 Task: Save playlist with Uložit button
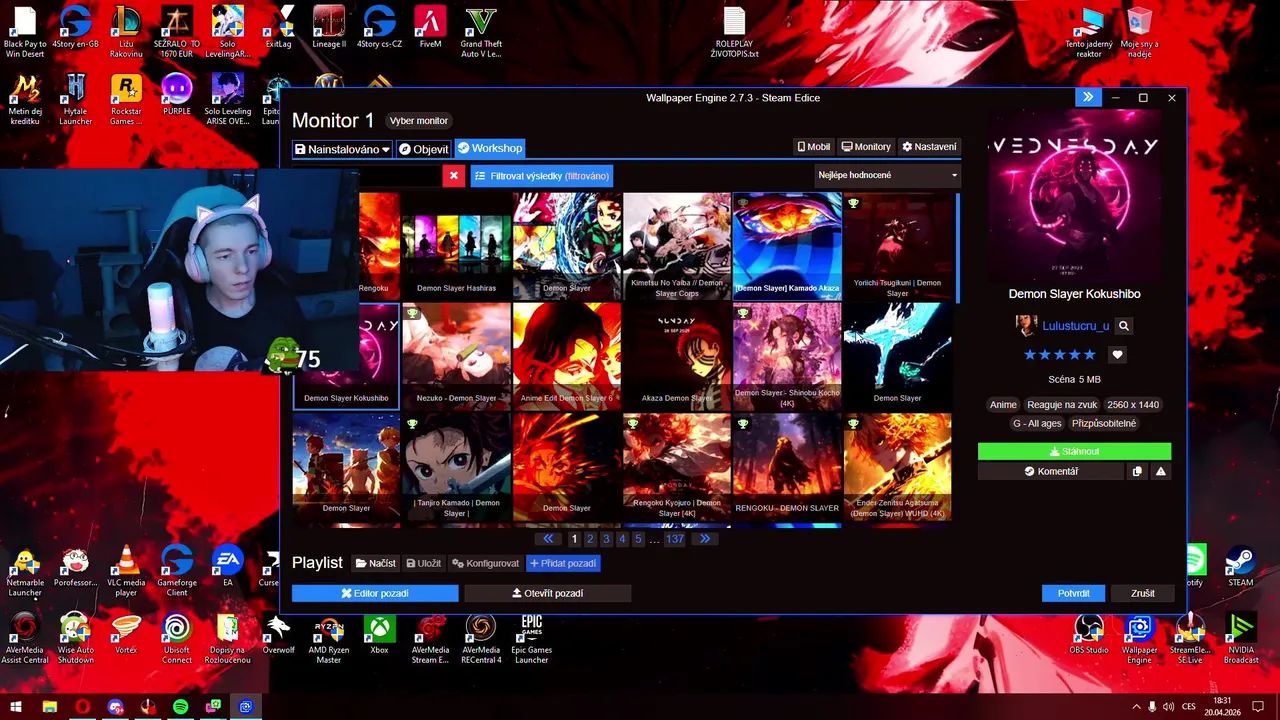pyautogui.click(x=423, y=563)
